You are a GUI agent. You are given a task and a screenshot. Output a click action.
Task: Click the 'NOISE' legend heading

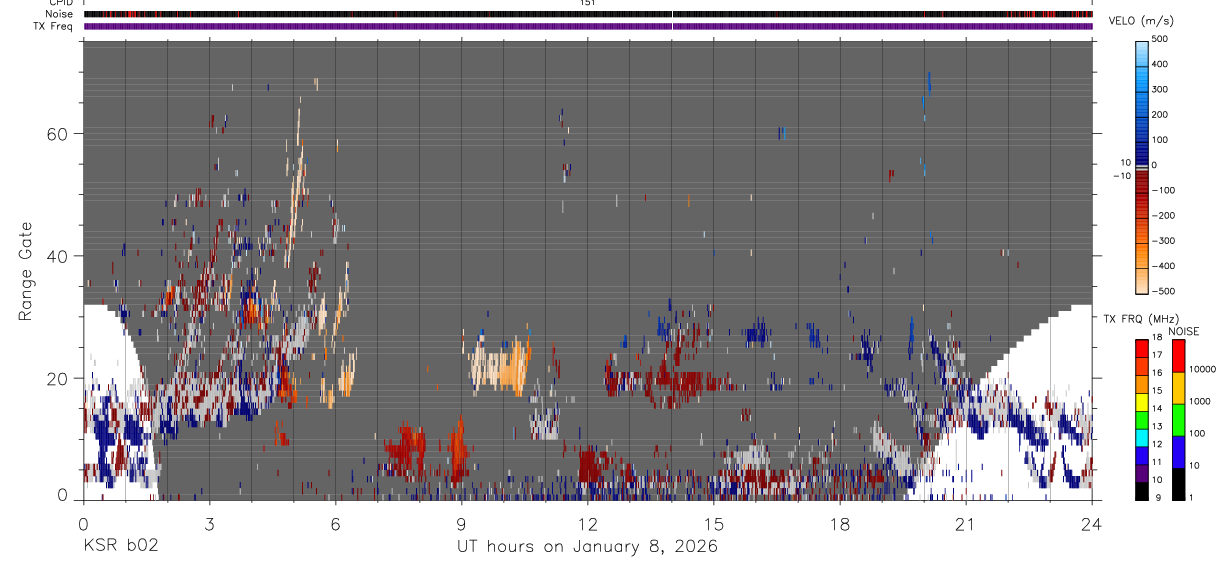[1183, 331]
